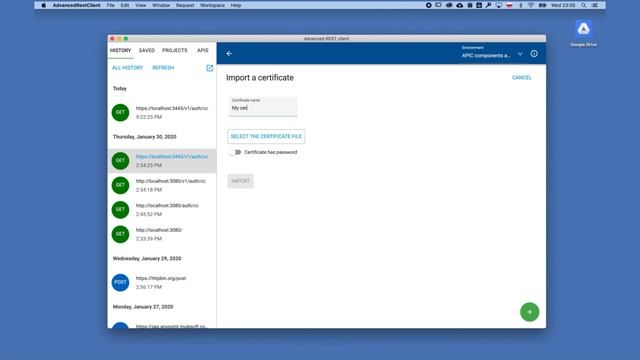Click the POST badge for httpbin request
Image resolution: width=640 pixels, height=360 pixels.
coord(120,282)
